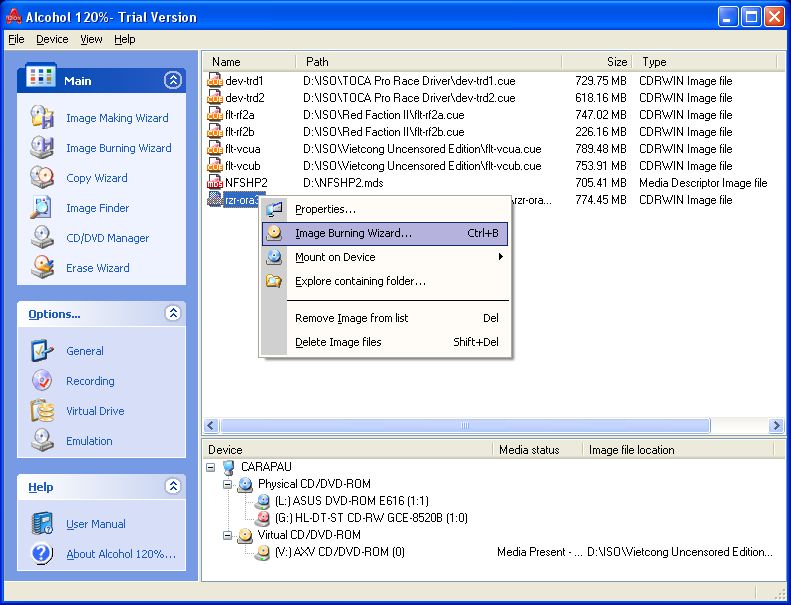Collapse the Virtual CD/DVD-ROM node
Viewport: 791px width, 605px height.
(228, 535)
